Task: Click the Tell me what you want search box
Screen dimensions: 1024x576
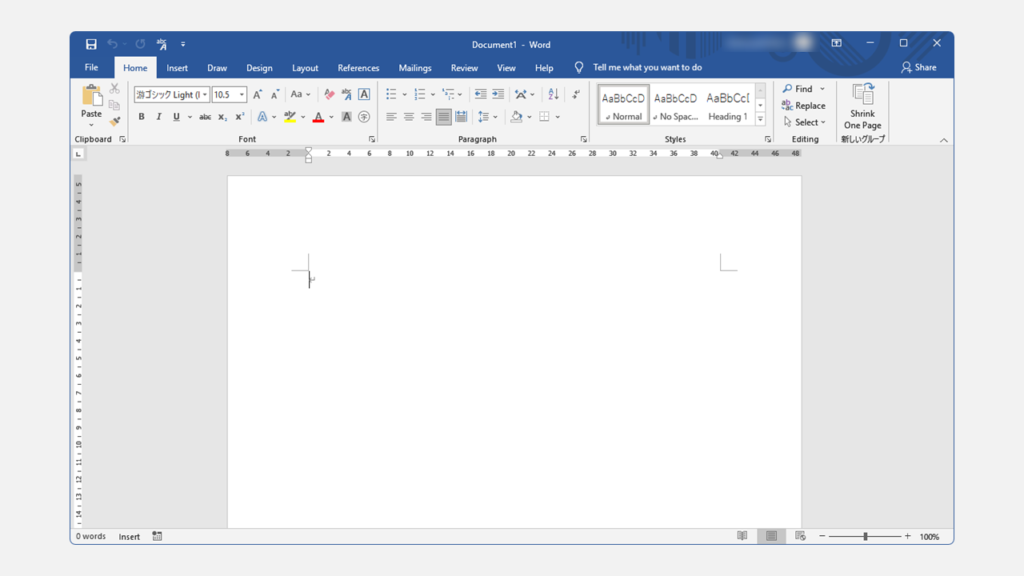Action: [x=647, y=68]
